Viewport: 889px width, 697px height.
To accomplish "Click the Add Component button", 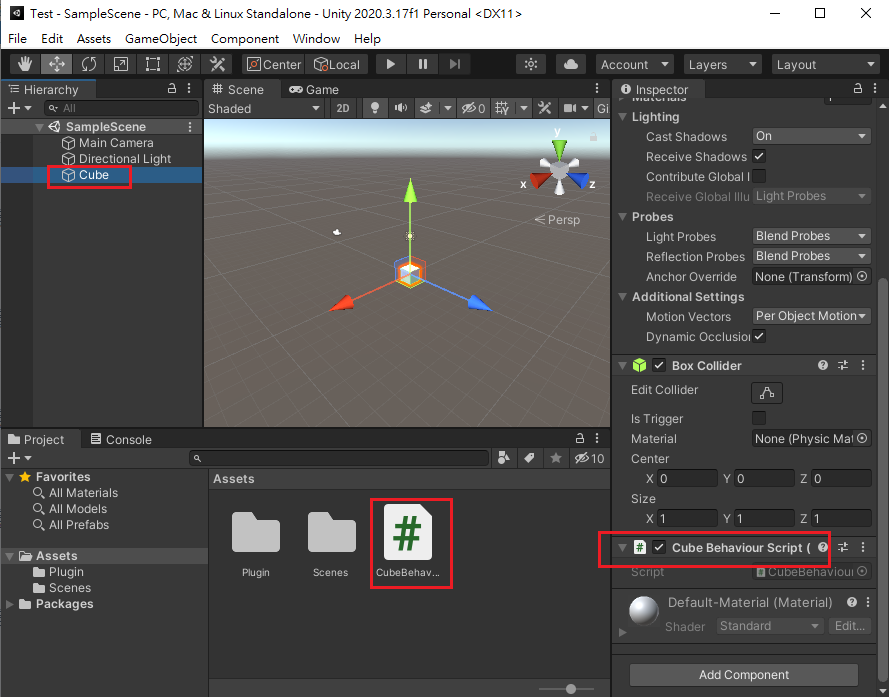I will pos(744,674).
